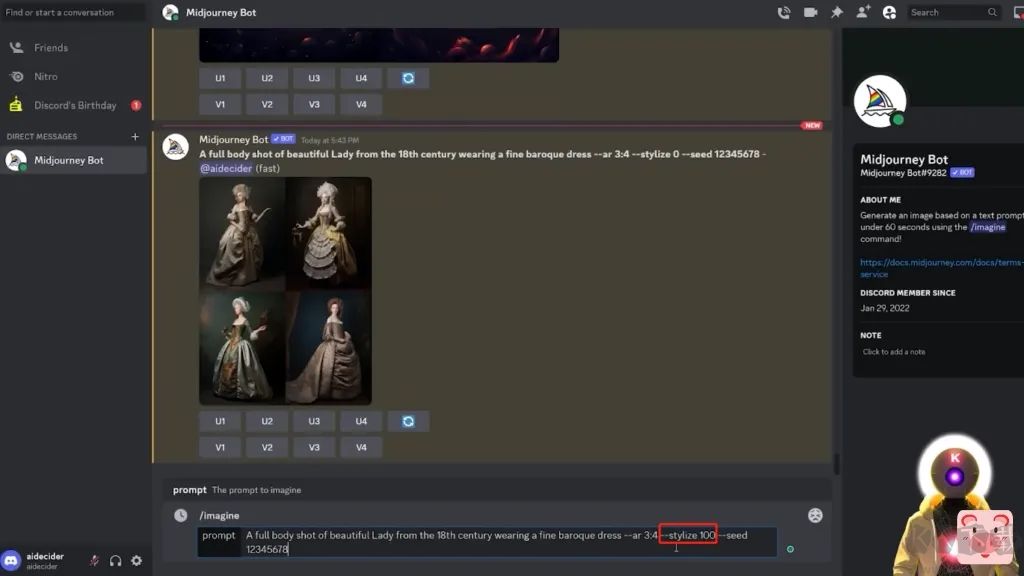The height and width of the screenshot is (576, 1024).
Task: Click V2 under the baroque lady images
Action: click(267, 447)
